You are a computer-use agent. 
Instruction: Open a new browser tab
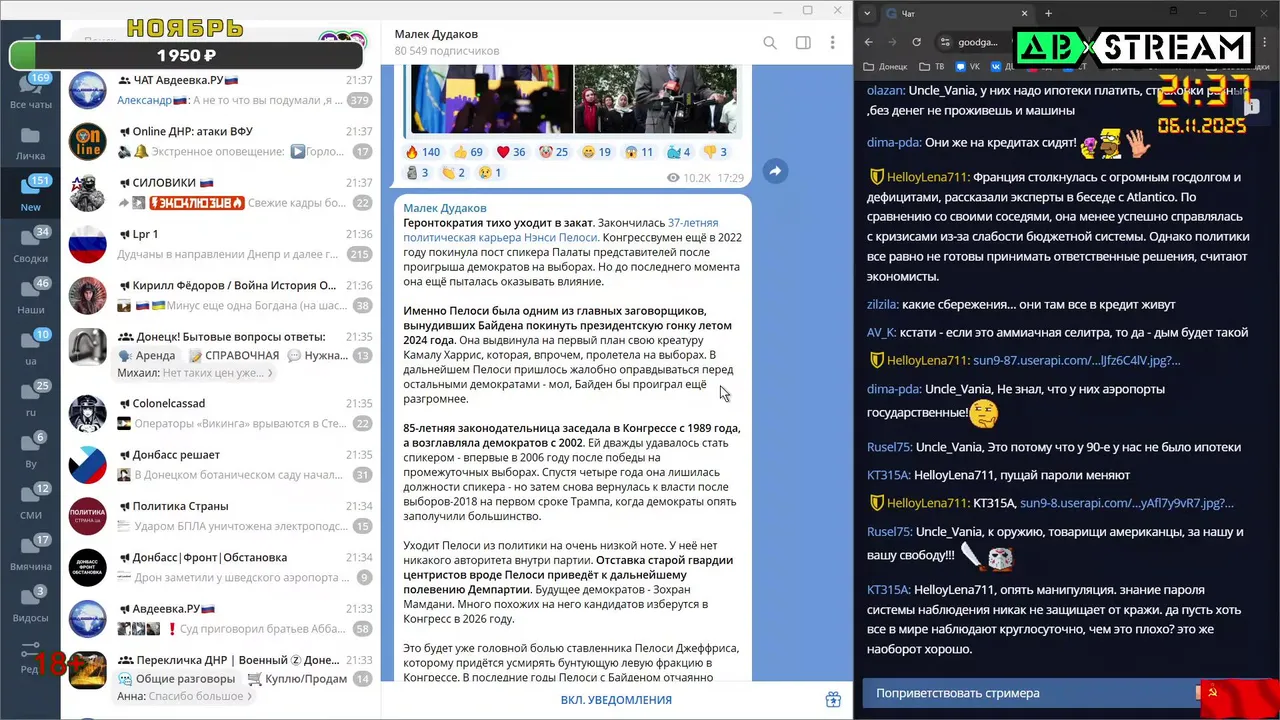click(1048, 13)
